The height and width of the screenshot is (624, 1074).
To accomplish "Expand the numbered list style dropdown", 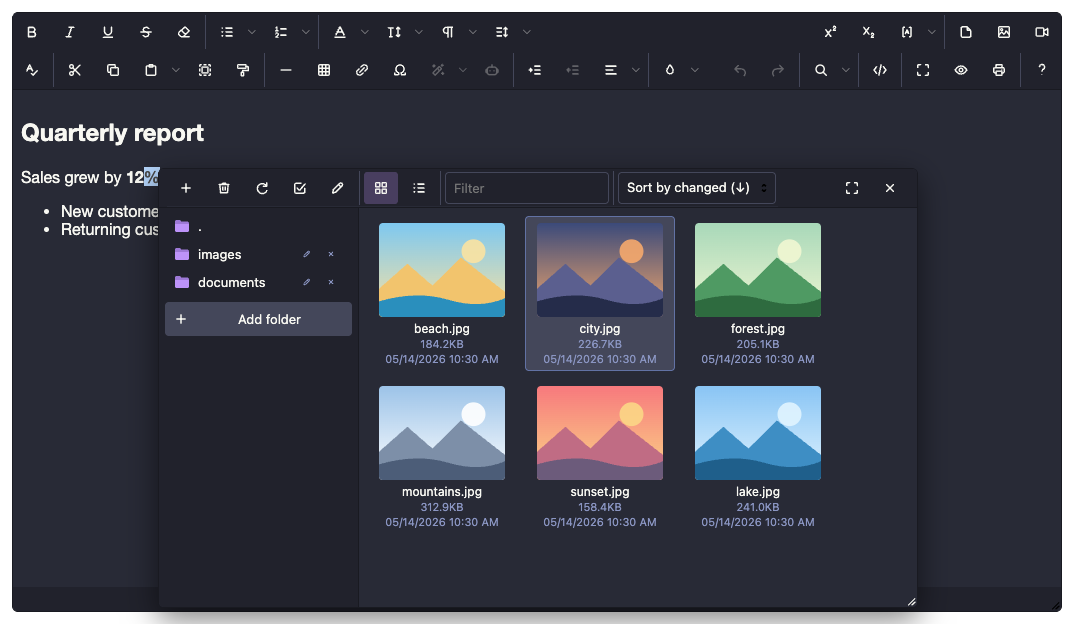I will pos(305,32).
